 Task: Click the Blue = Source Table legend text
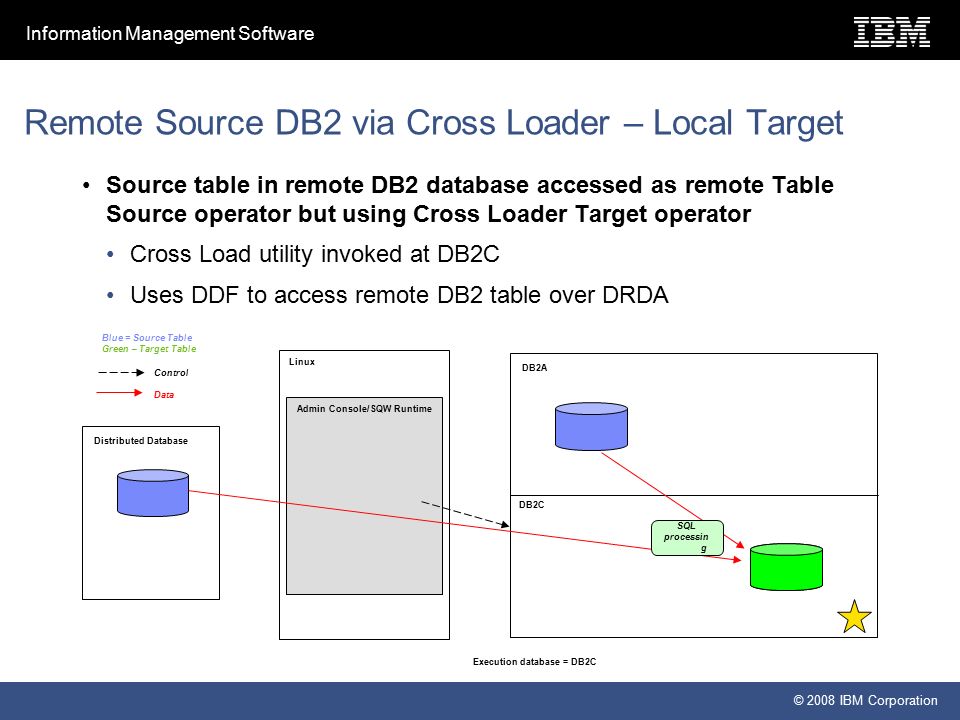147,337
